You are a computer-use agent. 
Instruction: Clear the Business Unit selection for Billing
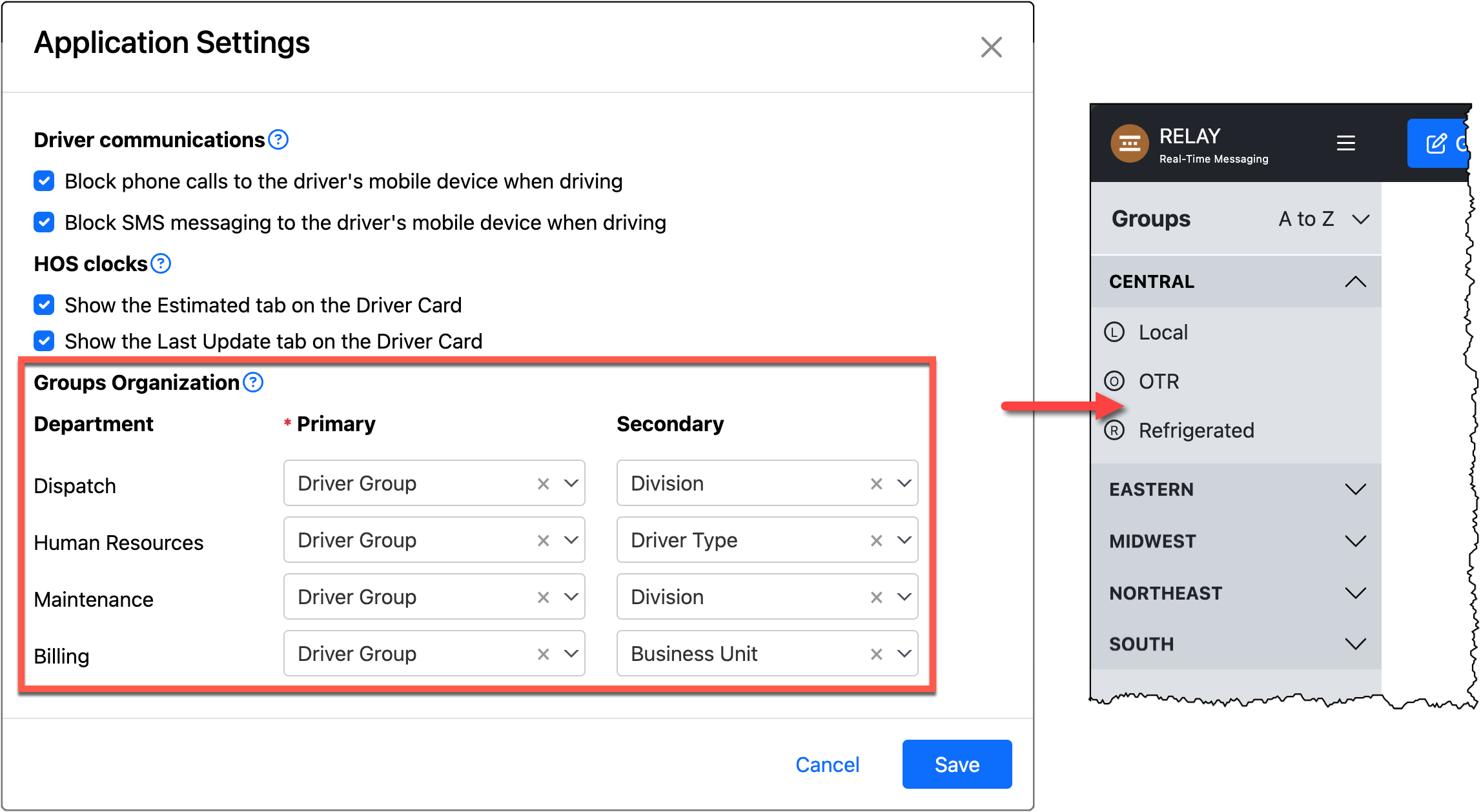(x=875, y=653)
